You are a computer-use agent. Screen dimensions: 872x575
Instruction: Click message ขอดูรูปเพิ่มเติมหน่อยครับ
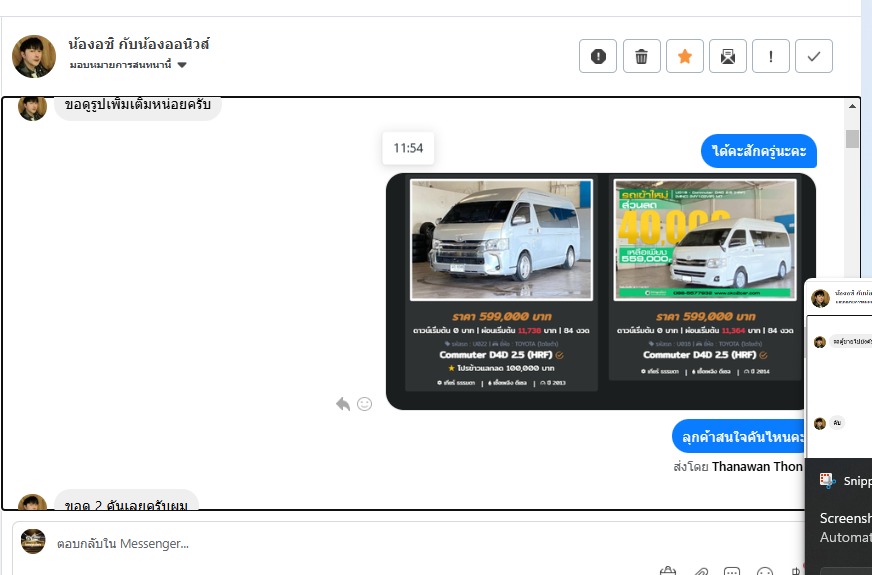coord(137,106)
